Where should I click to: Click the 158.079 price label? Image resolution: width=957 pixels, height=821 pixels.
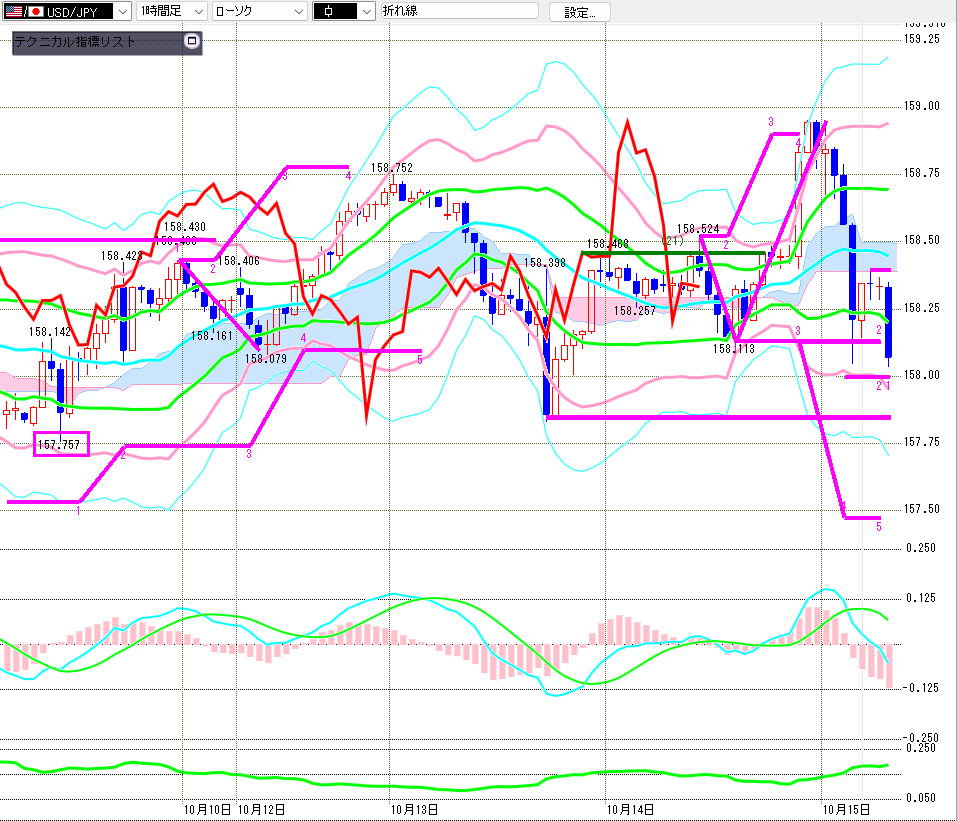[265, 359]
